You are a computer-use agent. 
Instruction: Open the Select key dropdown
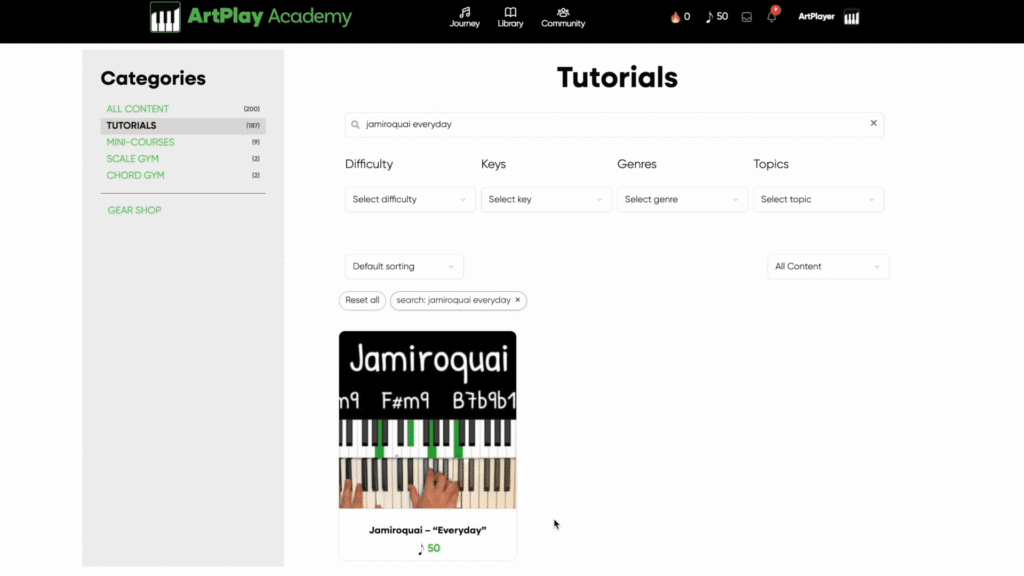coord(546,200)
